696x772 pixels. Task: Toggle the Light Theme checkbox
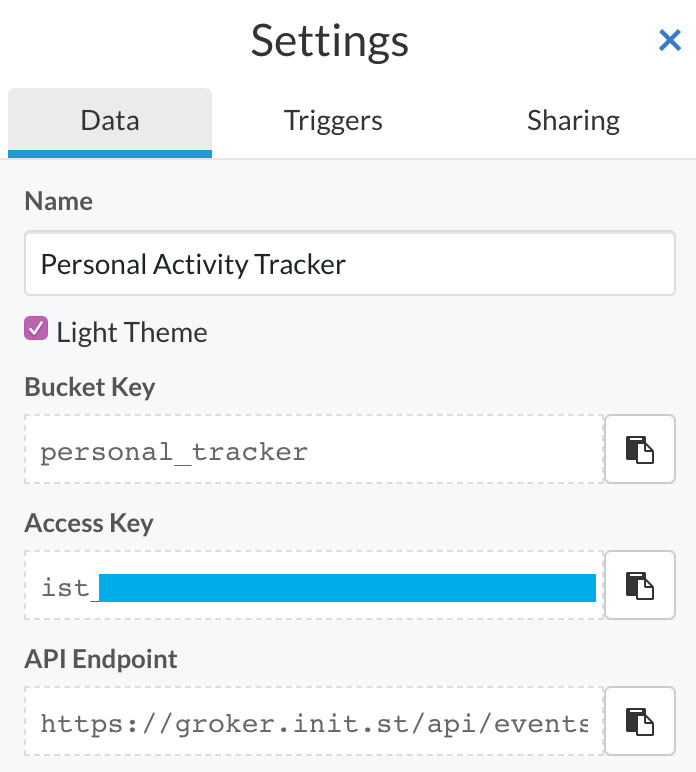(36, 328)
